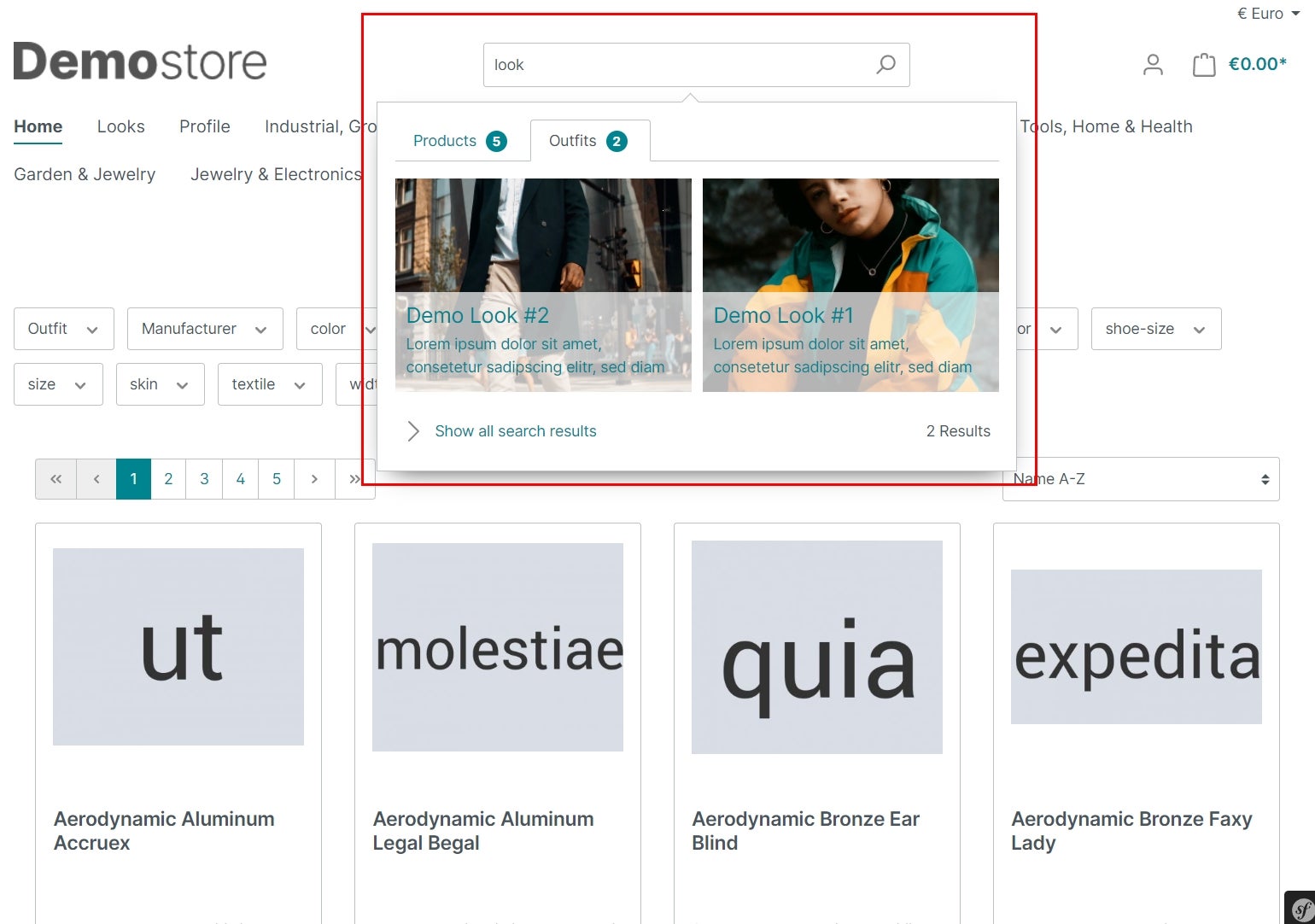Open the molestiae product image
Image resolution: width=1315 pixels, height=924 pixels.
[x=498, y=647]
